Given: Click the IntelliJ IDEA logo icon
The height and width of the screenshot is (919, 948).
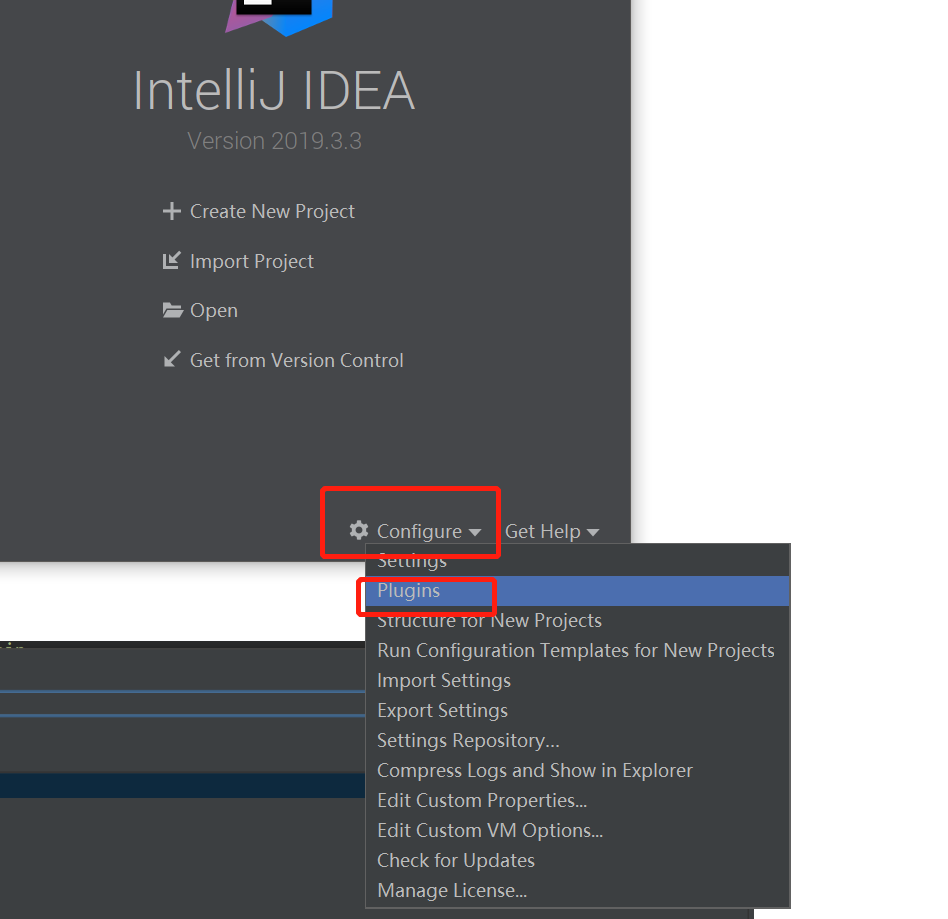Looking at the screenshot, I should tap(279, 17).
